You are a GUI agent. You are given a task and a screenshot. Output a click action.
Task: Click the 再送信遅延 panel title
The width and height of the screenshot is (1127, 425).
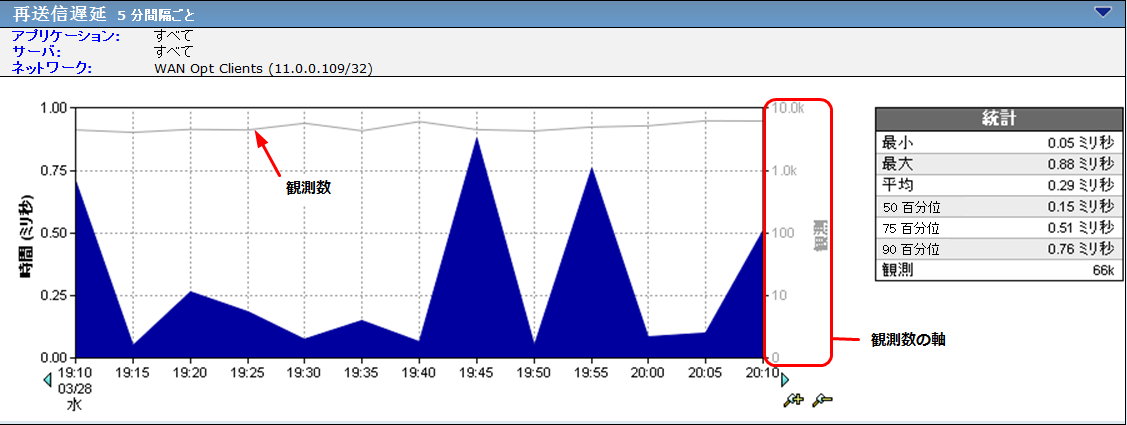[x=59, y=14]
